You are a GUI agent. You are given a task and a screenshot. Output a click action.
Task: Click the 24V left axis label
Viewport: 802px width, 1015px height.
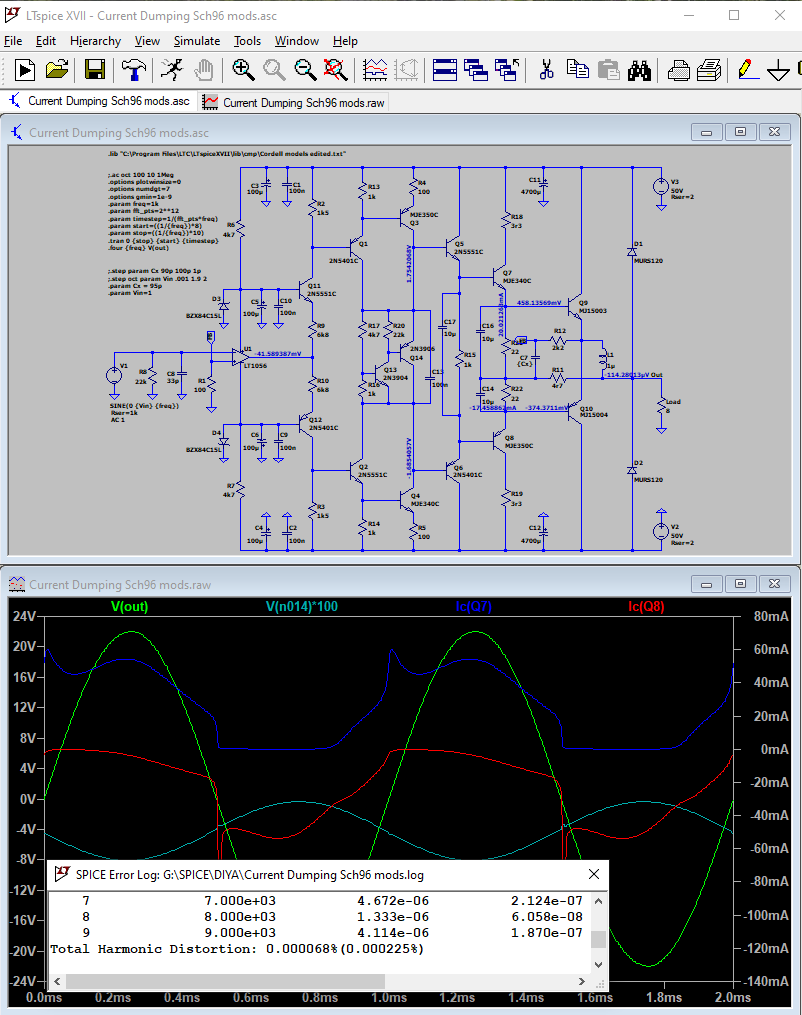[24, 616]
